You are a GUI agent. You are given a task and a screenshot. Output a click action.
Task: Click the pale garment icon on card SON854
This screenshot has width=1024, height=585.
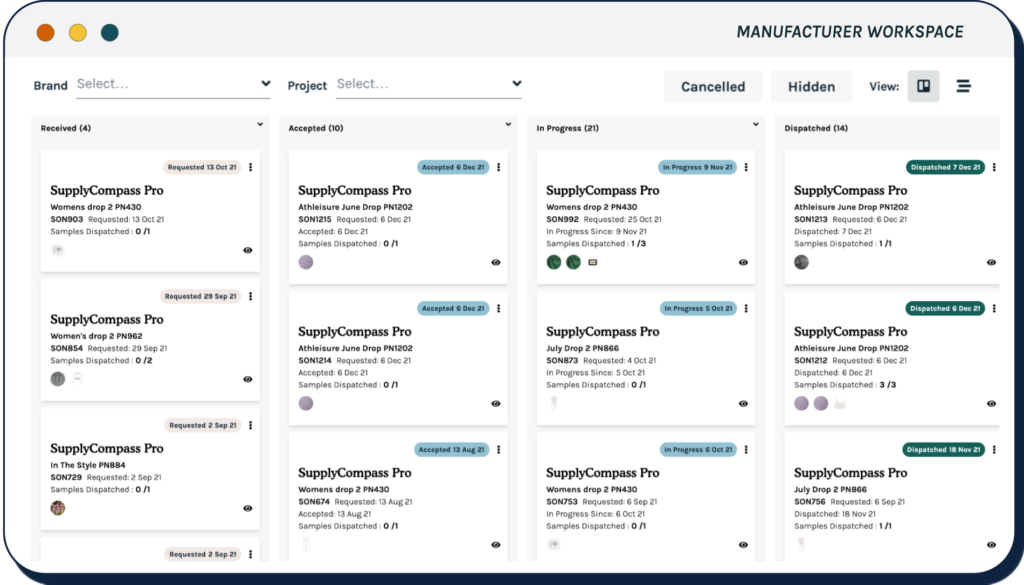(78, 378)
